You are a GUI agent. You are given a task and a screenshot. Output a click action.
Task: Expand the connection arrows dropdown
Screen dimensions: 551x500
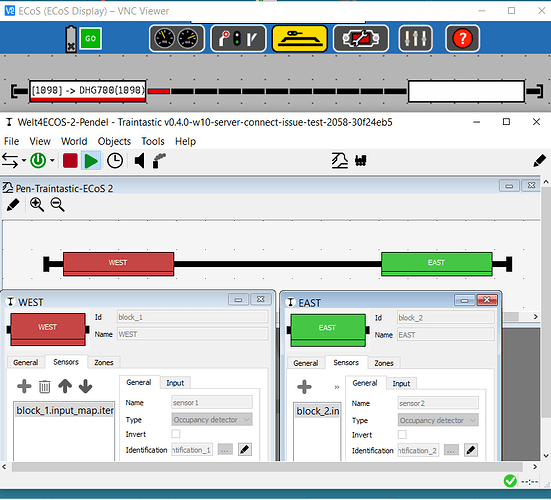pyautogui.click(x=24, y=161)
